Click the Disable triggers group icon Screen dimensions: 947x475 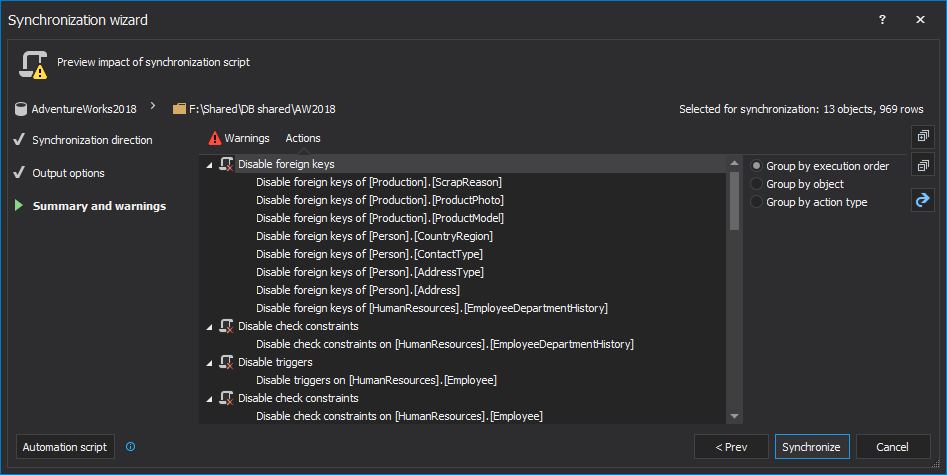click(x=226, y=362)
